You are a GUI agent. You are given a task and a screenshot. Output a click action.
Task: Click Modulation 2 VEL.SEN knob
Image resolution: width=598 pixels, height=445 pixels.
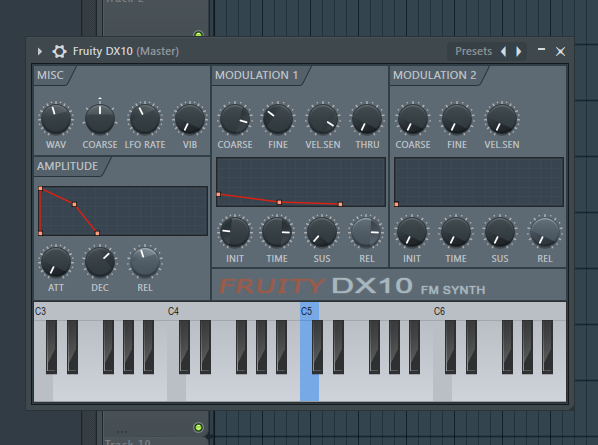click(502, 119)
